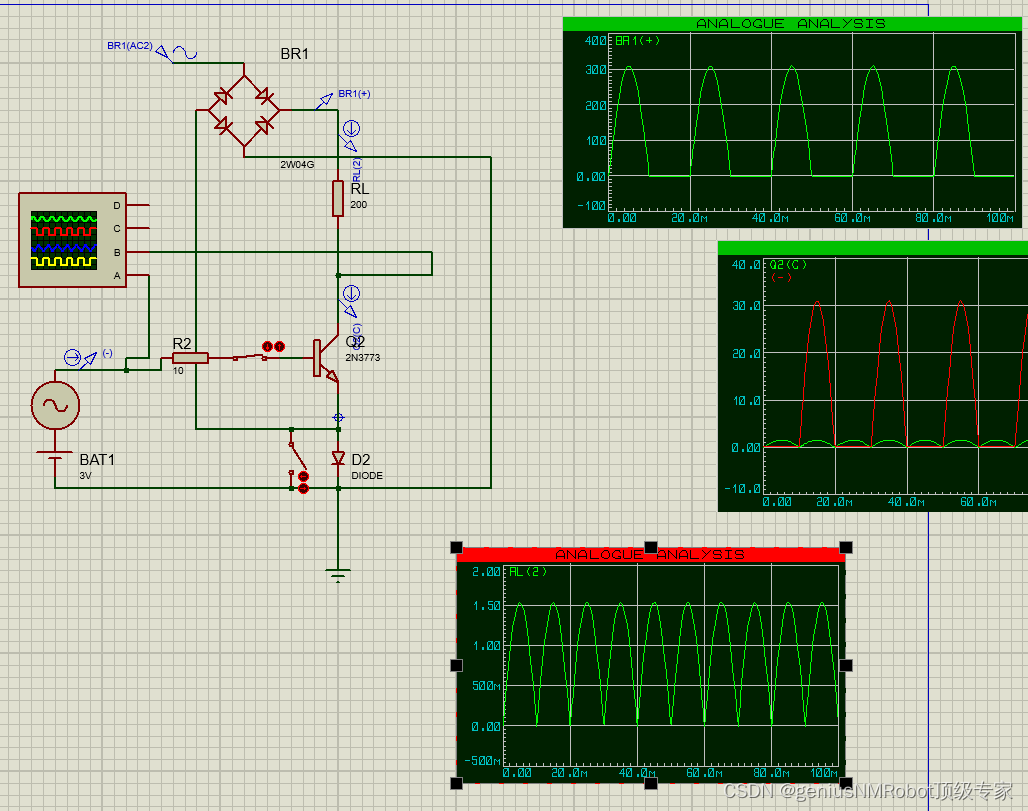Click top-left handle of RL(2) graph
Screen dimensions: 1028x811
point(457,547)
